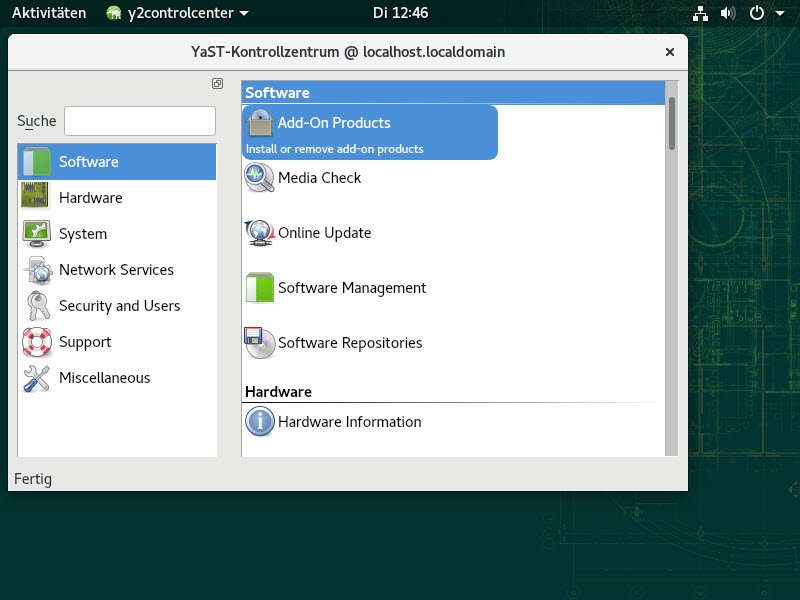Open Software Repositories module
This screenshot has width=800, height=600.
tap(349, 343)
